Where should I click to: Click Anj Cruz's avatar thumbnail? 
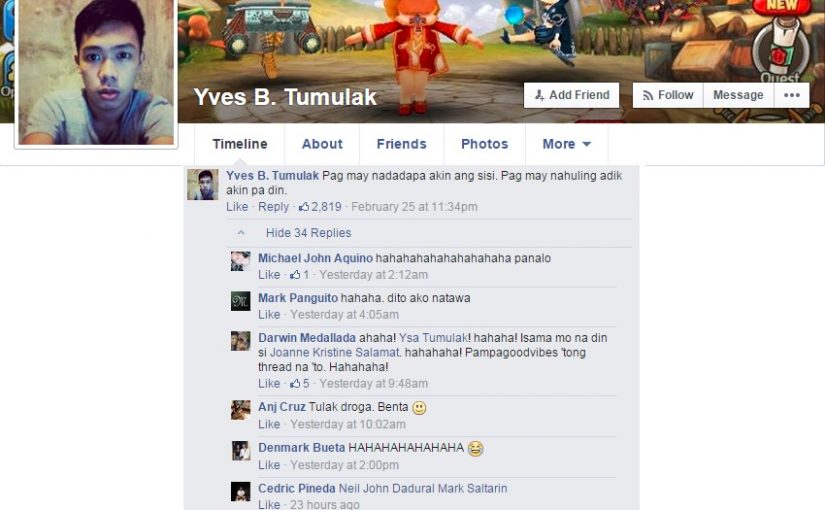point(241,410)
